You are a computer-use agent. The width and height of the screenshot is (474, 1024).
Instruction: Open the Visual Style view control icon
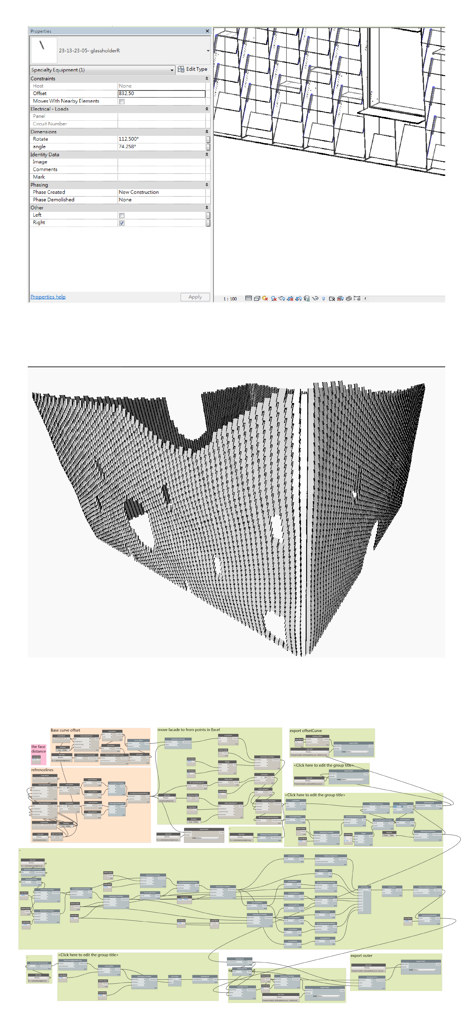(257, 298)
